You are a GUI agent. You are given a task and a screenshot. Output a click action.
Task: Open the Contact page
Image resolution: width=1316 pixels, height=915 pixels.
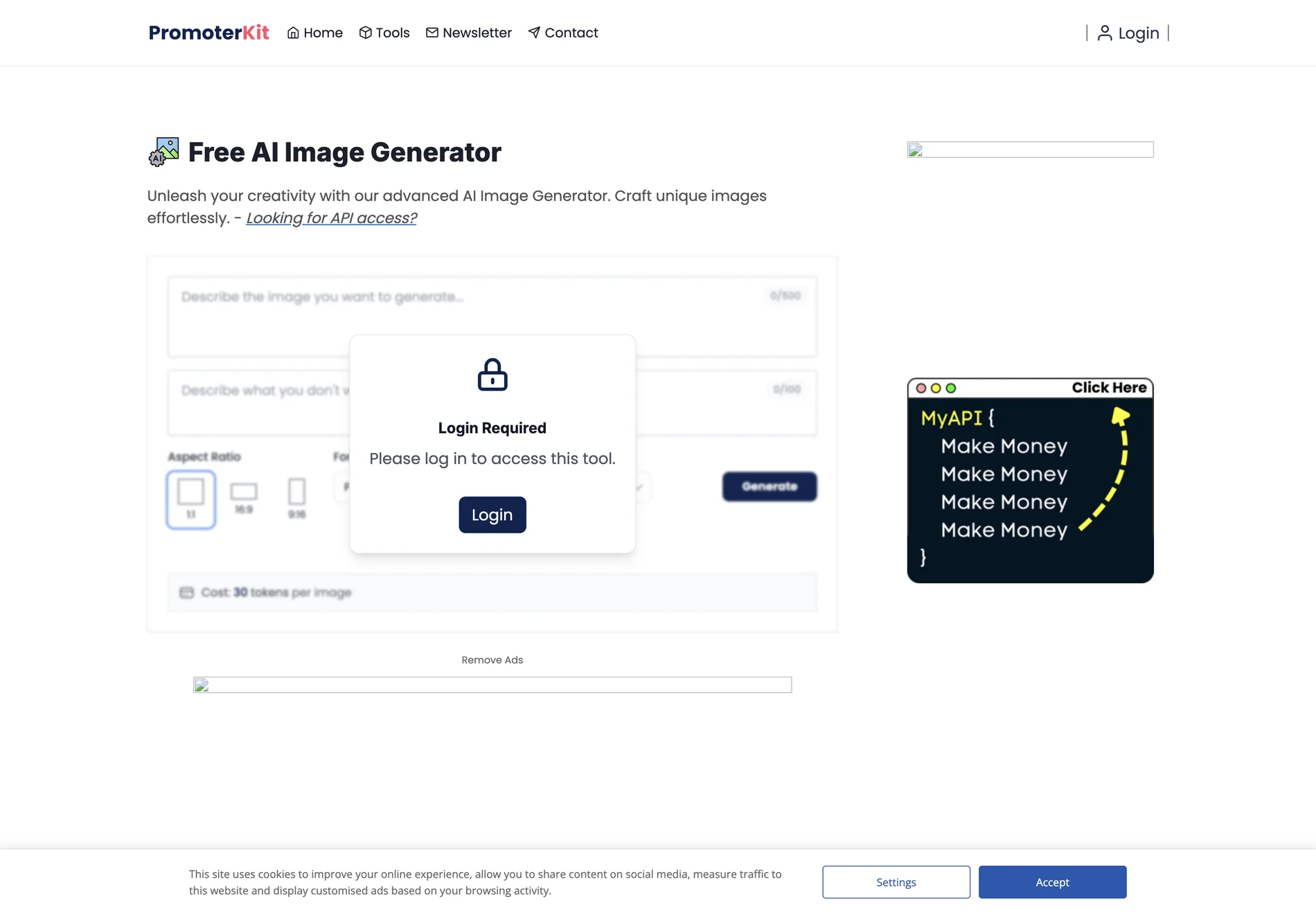[x=563, y=33]
